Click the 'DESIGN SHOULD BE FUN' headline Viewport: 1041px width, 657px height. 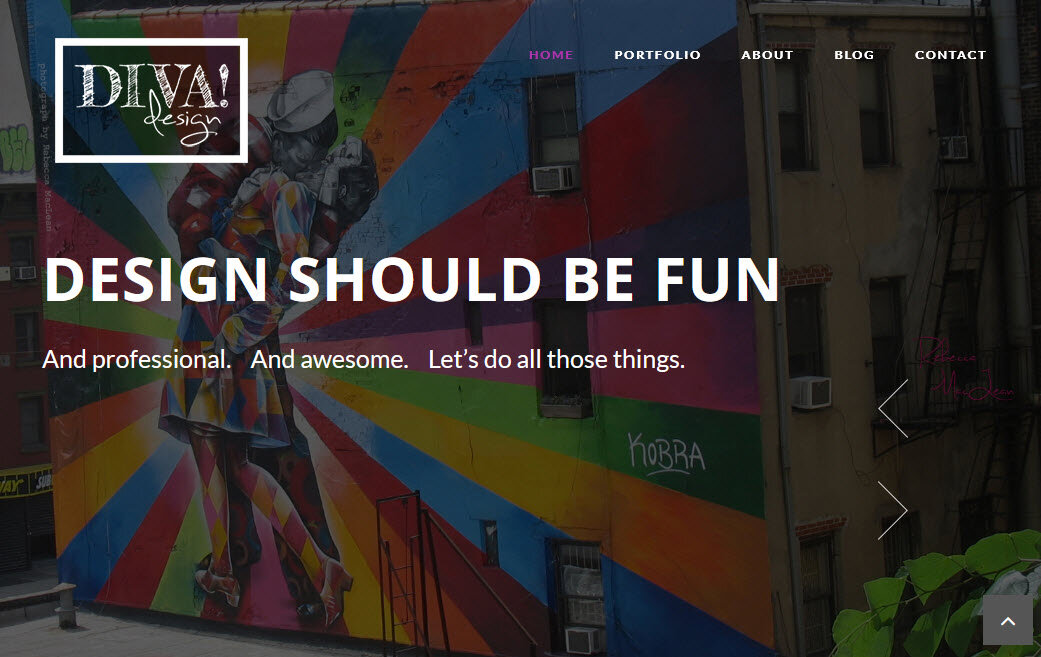(x=412, y=279)
